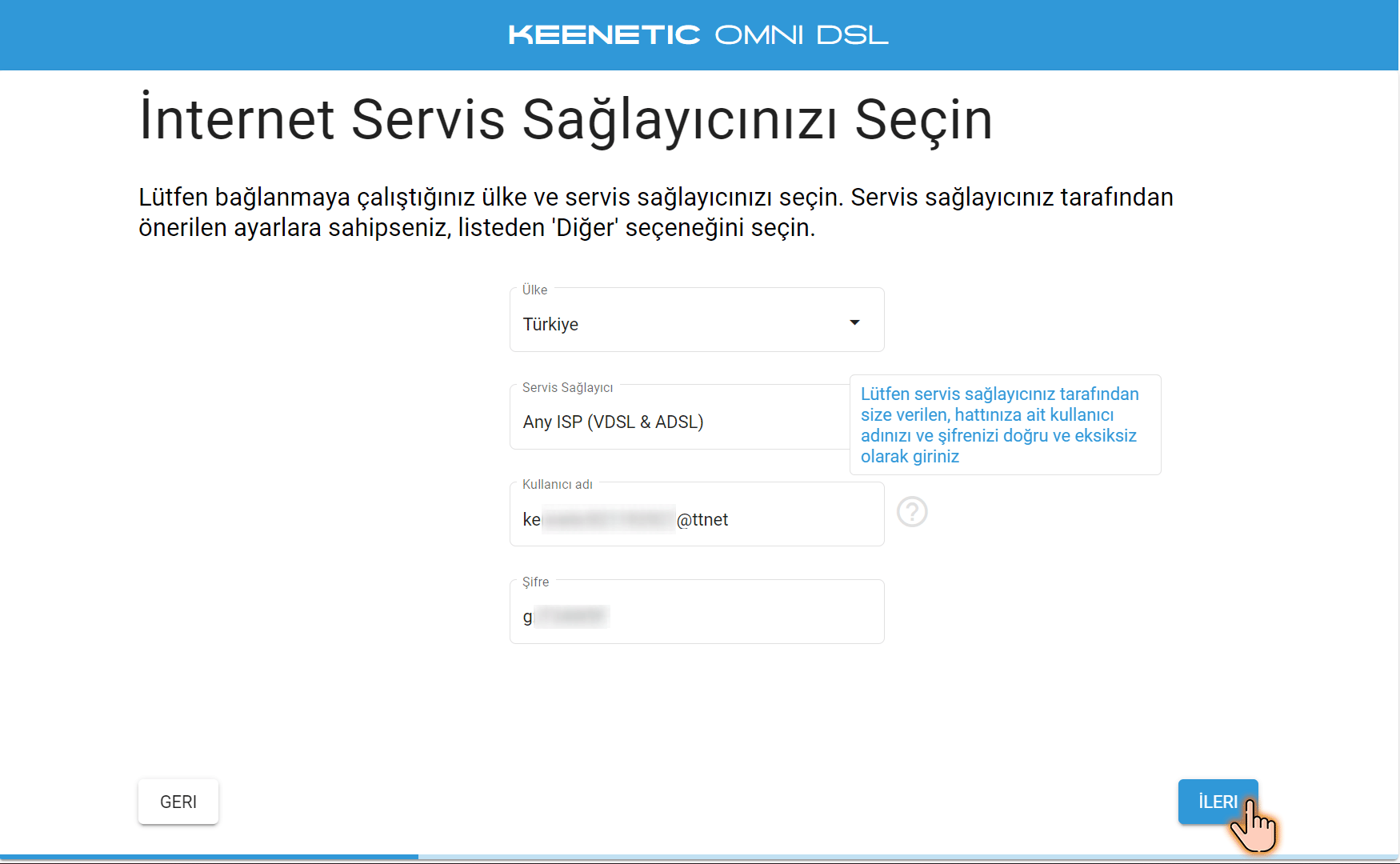Screen dimensions: 1400x864
Task: Click the unfilled portion of the progress bar
Action: [x=880, y=856]
